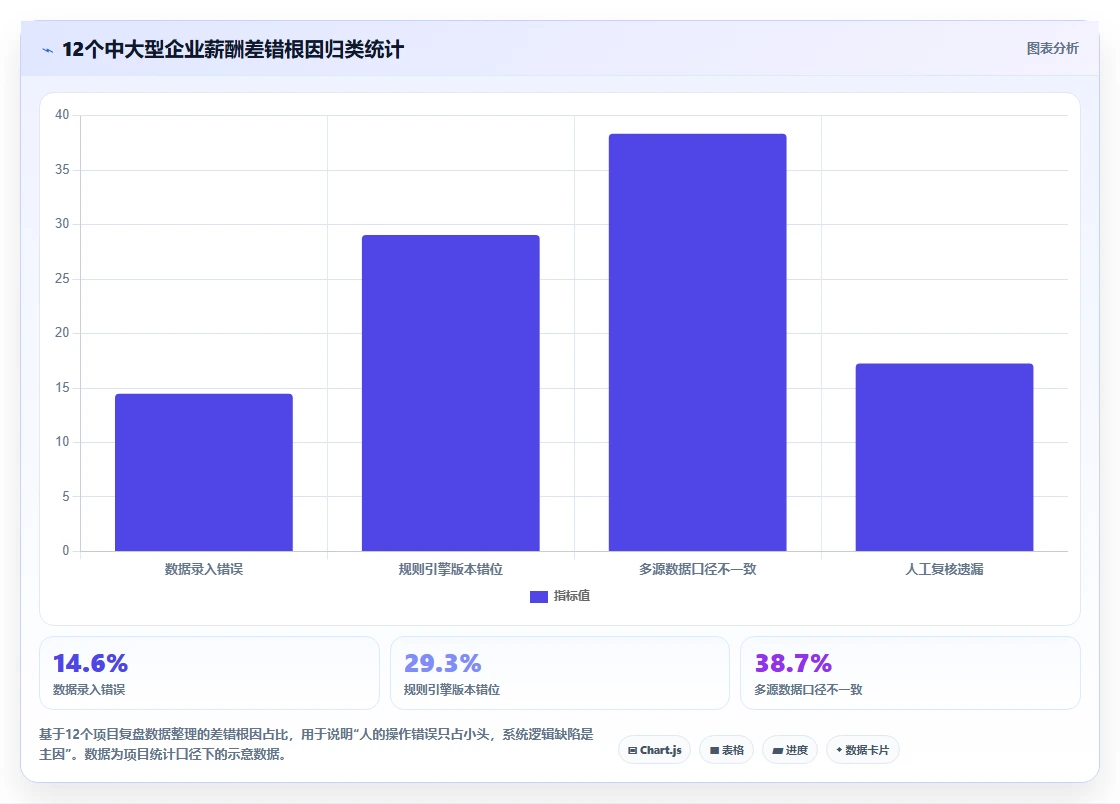Open the 29.3% stat card

(560, 673)
